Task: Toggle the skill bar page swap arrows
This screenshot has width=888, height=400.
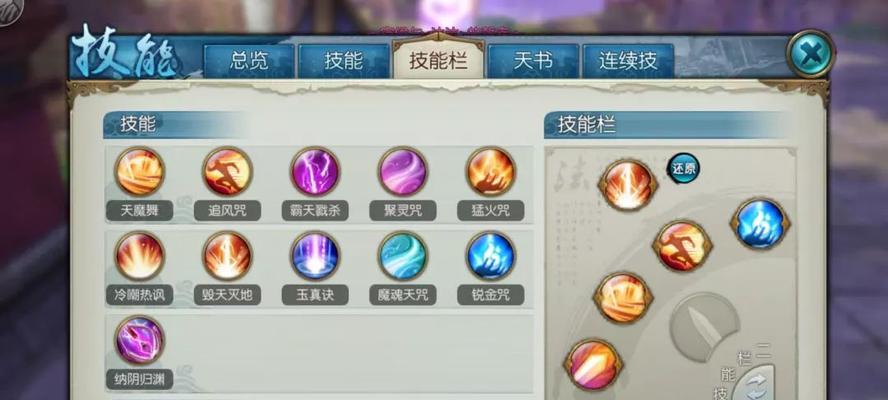Action: point(755,385)
